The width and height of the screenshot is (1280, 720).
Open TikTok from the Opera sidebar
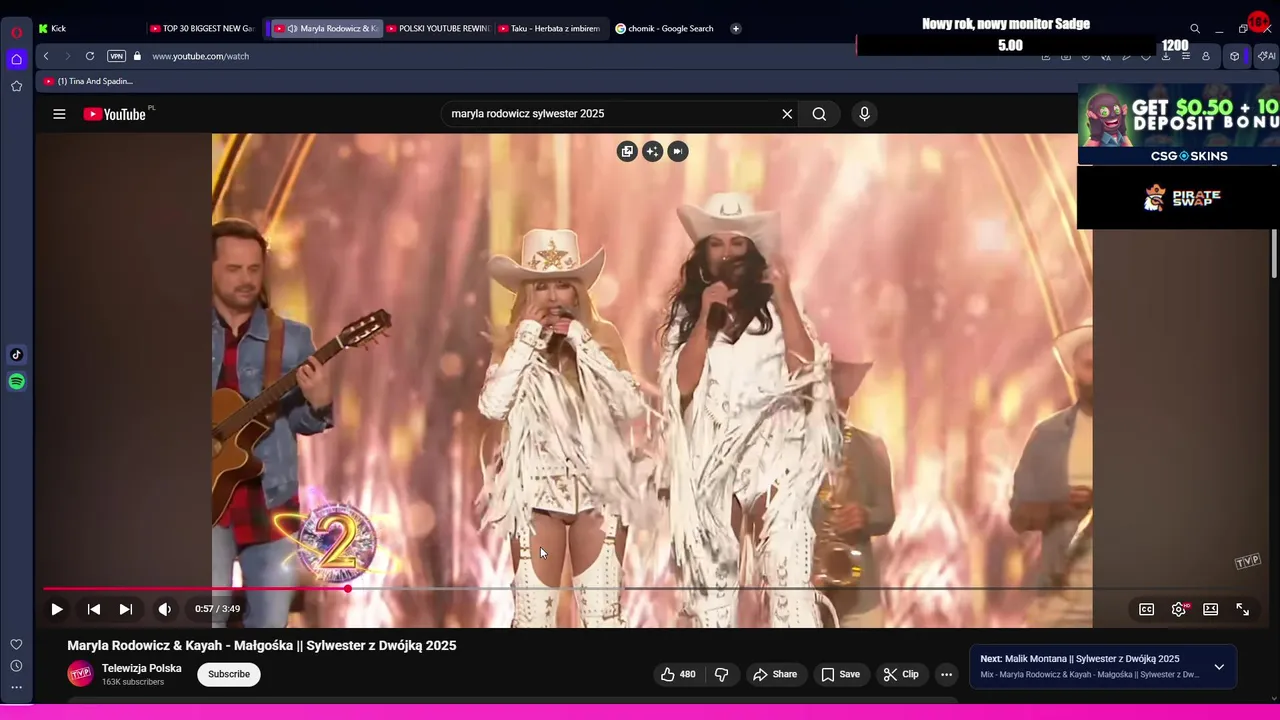click(16, 354)
